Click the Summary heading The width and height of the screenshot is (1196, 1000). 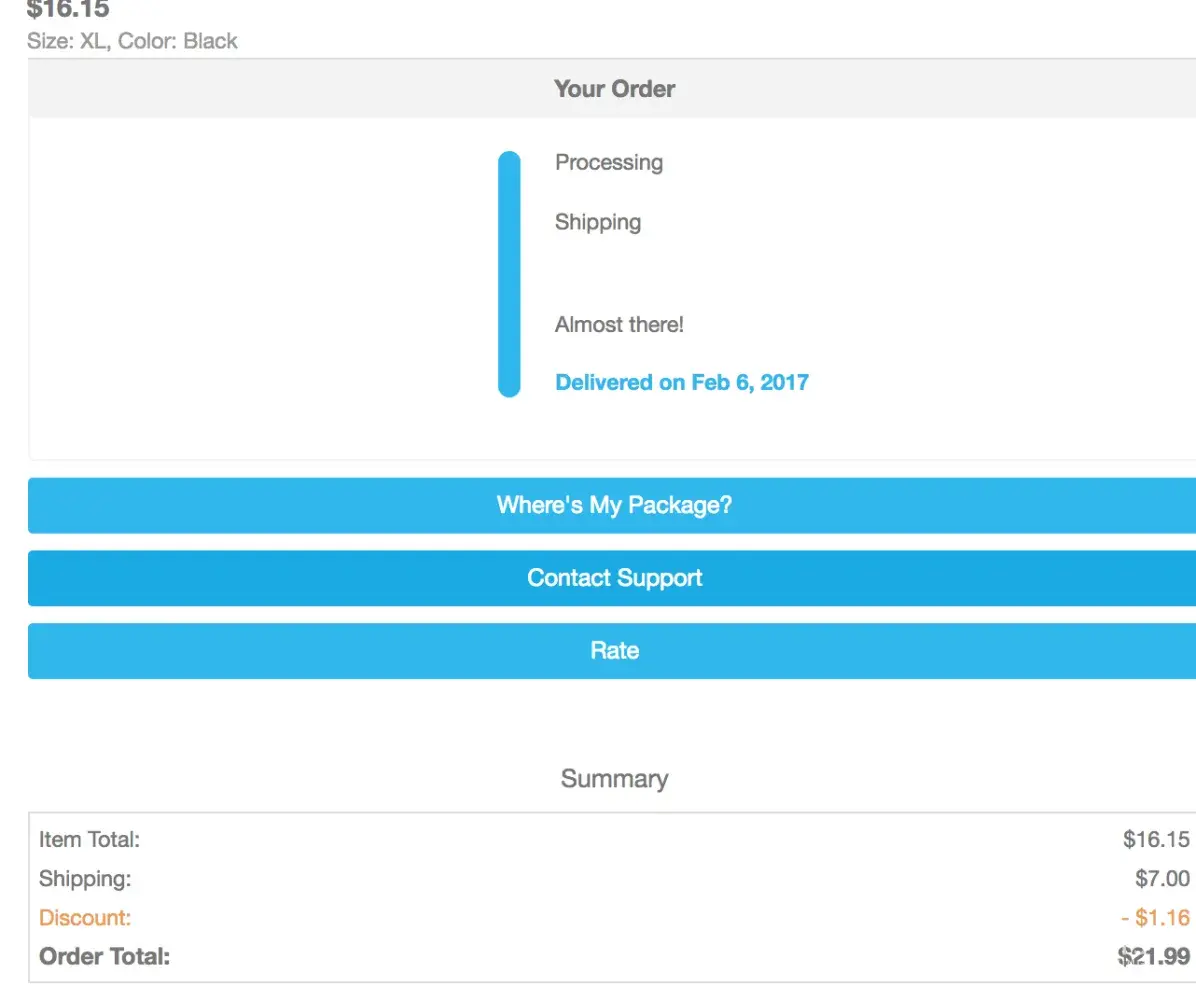click(x=614, y=779)
